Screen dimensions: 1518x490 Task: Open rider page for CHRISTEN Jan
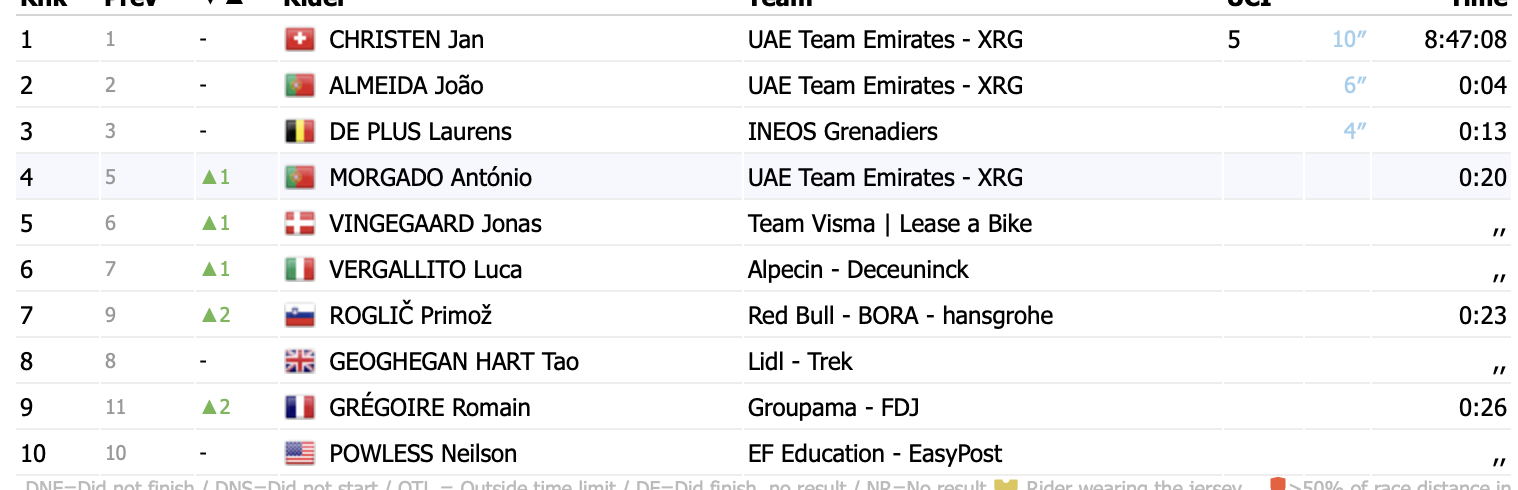coord(406,40)
